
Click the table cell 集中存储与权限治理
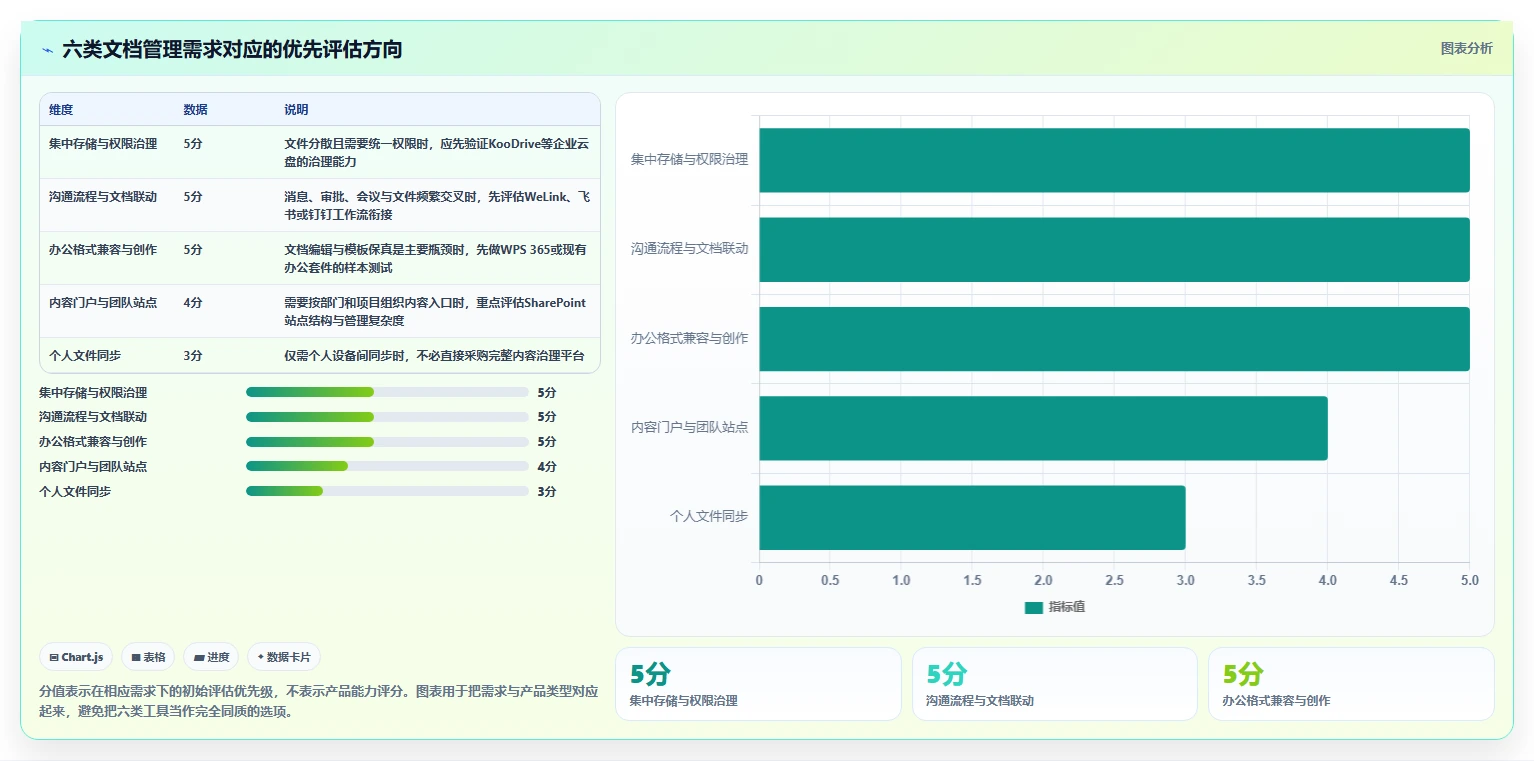103,144
